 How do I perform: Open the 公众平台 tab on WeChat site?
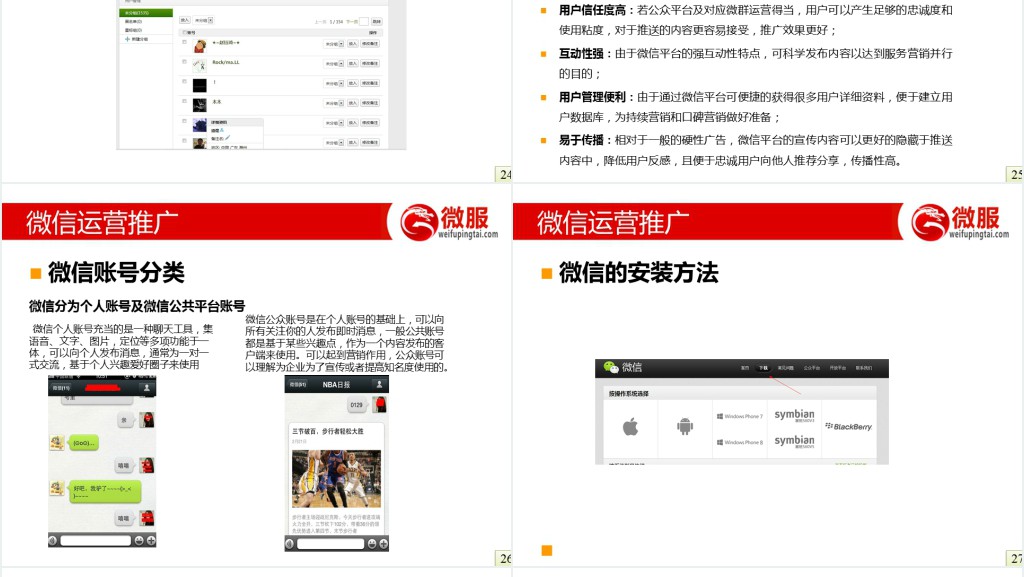coord(812,368)
